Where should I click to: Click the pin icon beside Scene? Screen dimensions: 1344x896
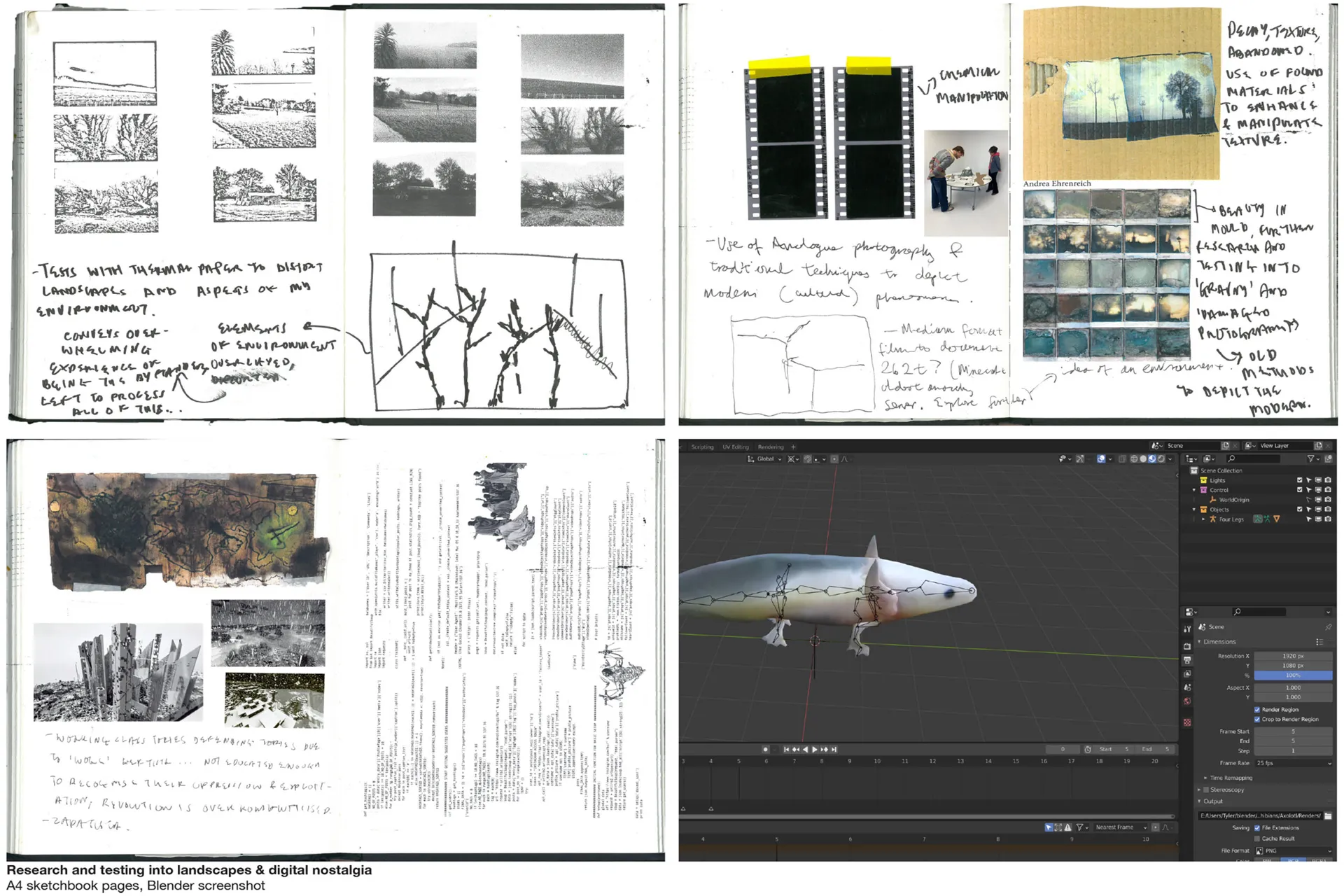tap(1328, 627)
